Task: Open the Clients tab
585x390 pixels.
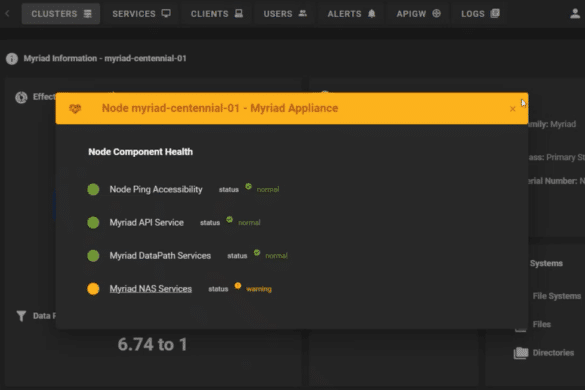Action: [217, 14]
